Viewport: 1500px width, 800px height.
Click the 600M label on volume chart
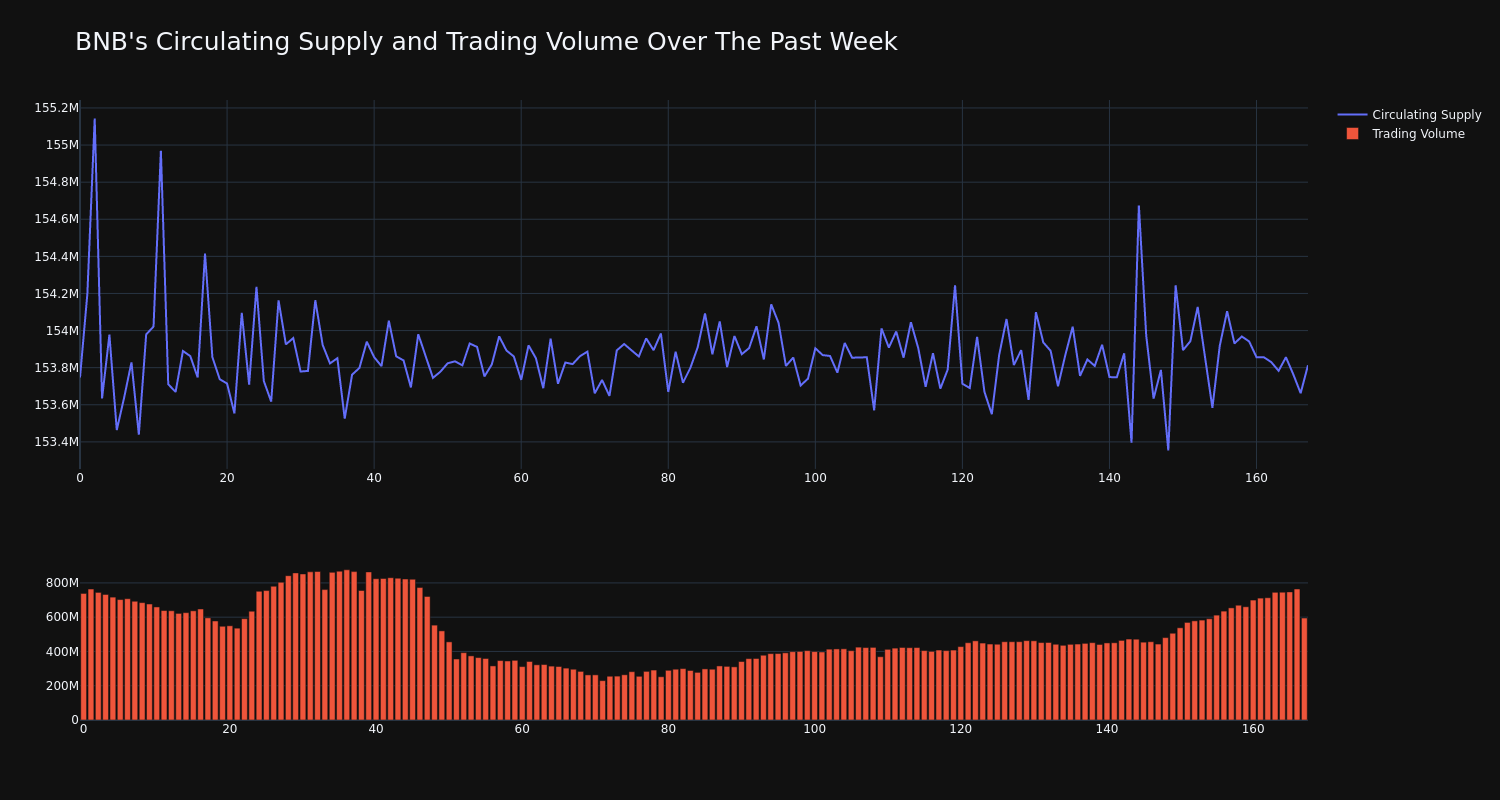(x=62, y=617)
